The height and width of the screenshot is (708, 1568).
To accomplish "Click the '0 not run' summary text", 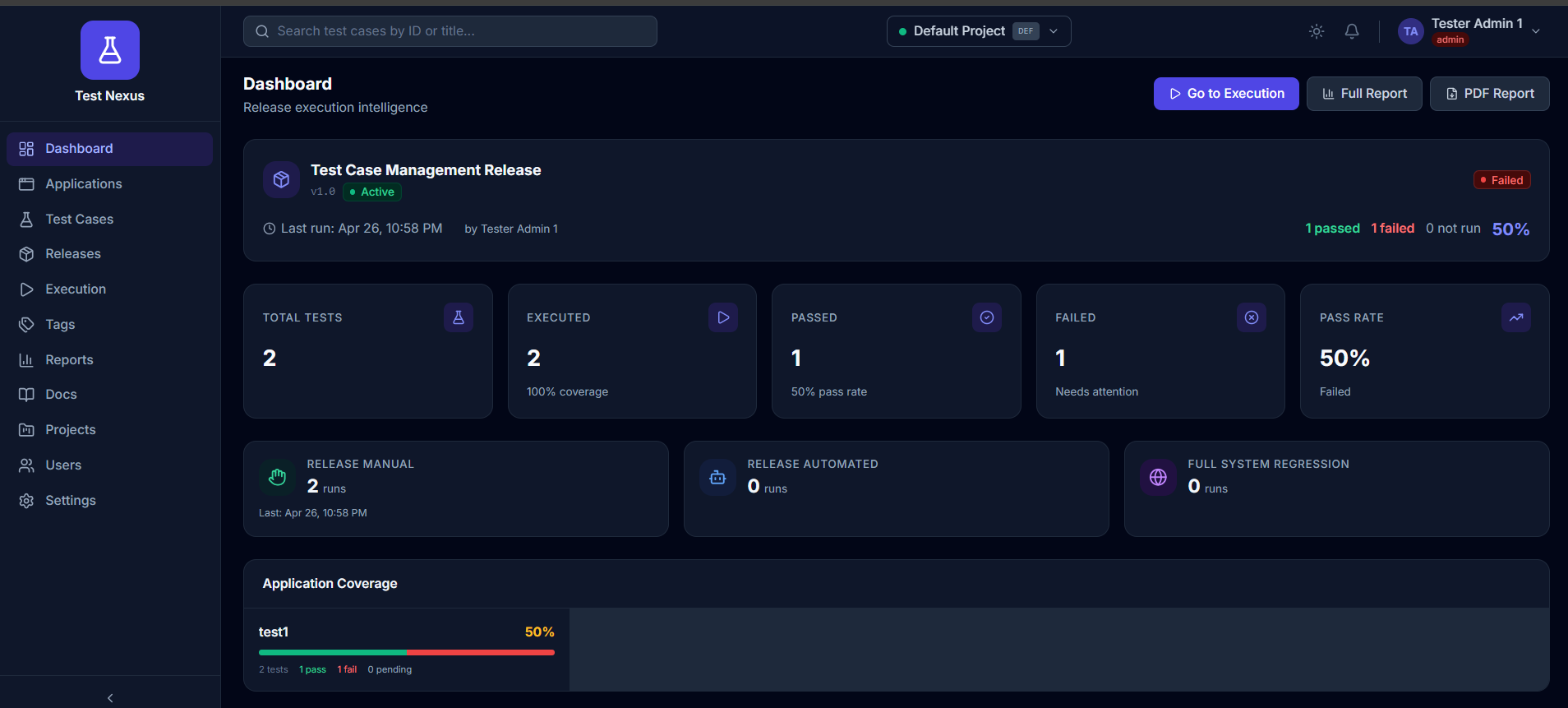I will pyautogui.click(x=1453, y=229).
